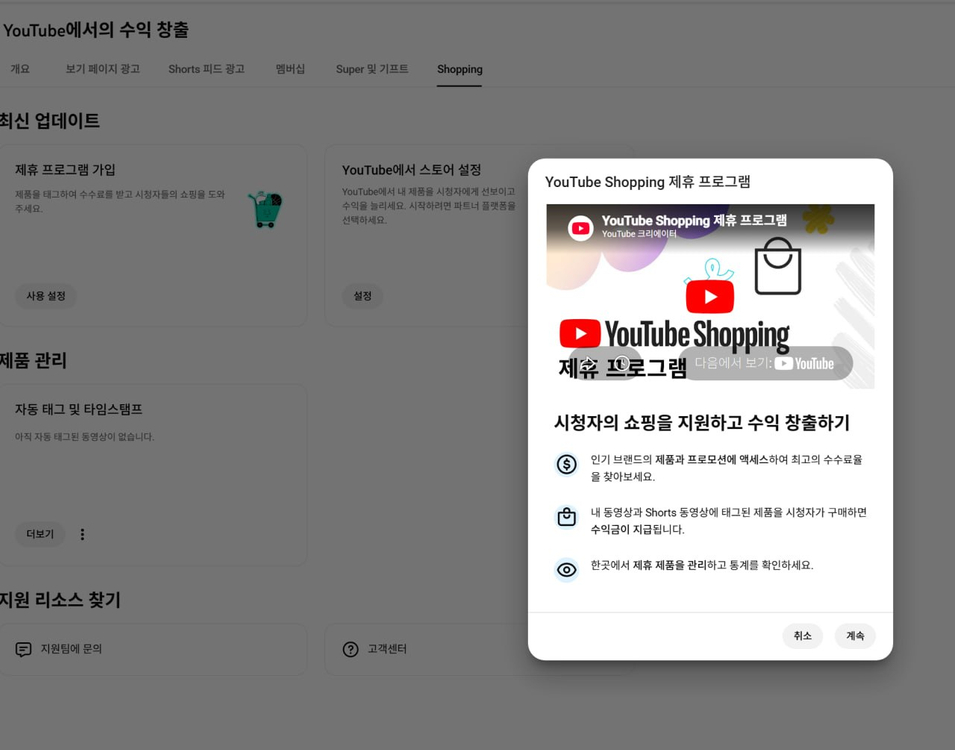Open the video via 다음에서 보기: YouTube button

tap(764, 363)
